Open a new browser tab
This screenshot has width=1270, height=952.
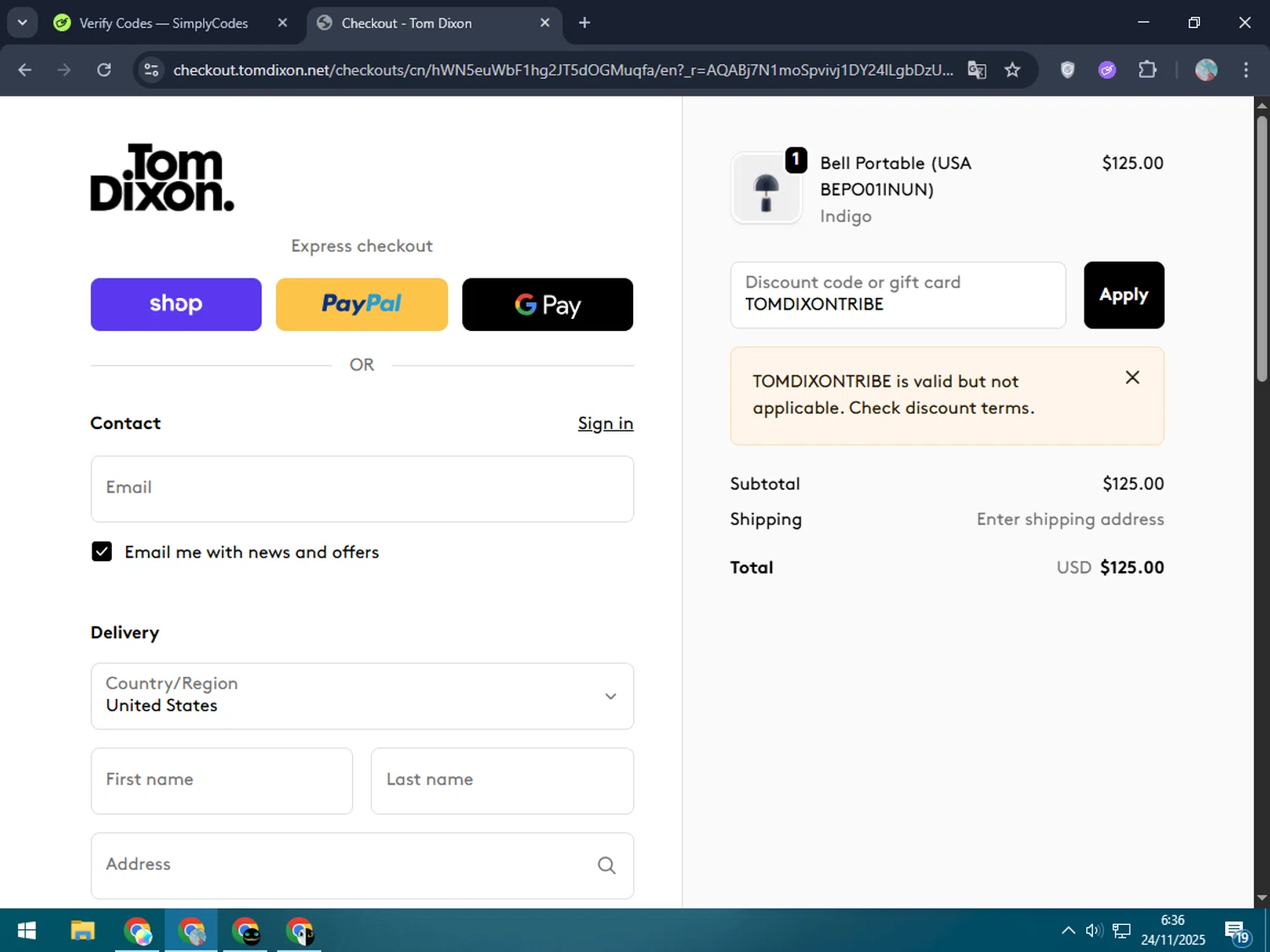584,23
